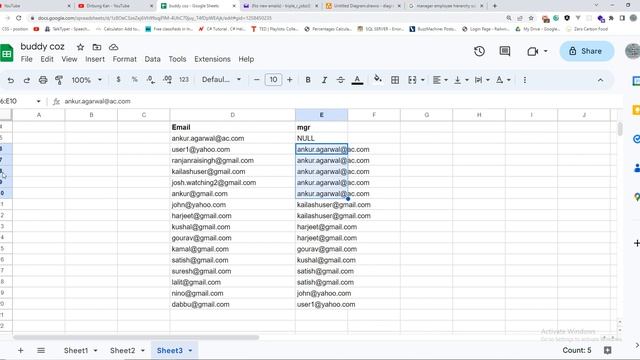Decrease decimal places icon

[151, 80]
